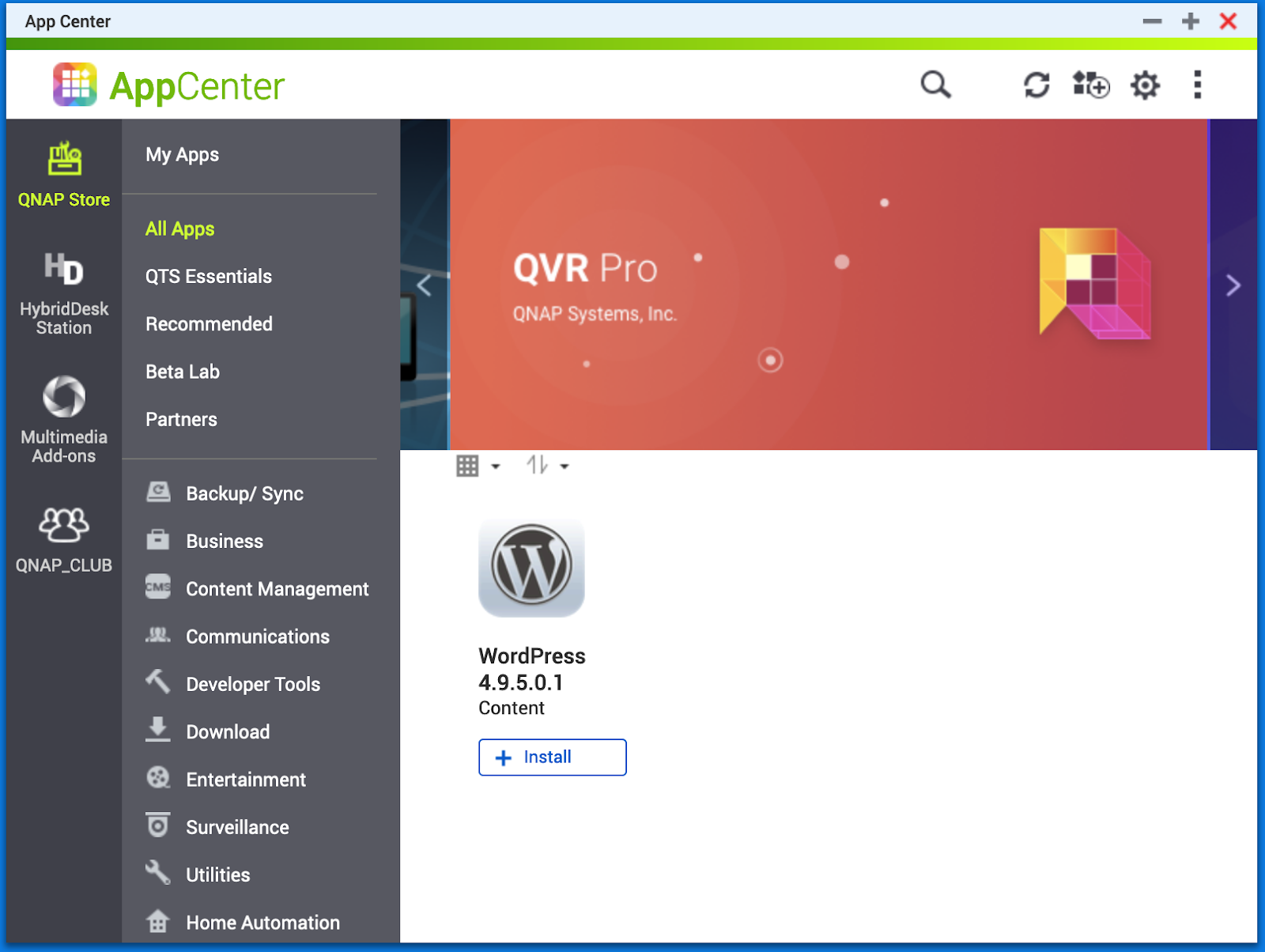Click the manual install app icon
The width and height of the screenshot is (1265, 952).
1090,85
